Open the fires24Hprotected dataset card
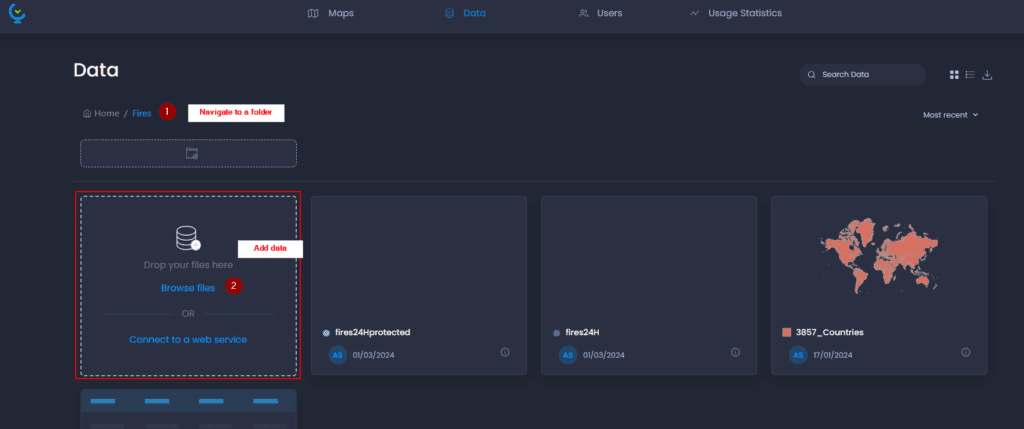 [x=419, y=285]
